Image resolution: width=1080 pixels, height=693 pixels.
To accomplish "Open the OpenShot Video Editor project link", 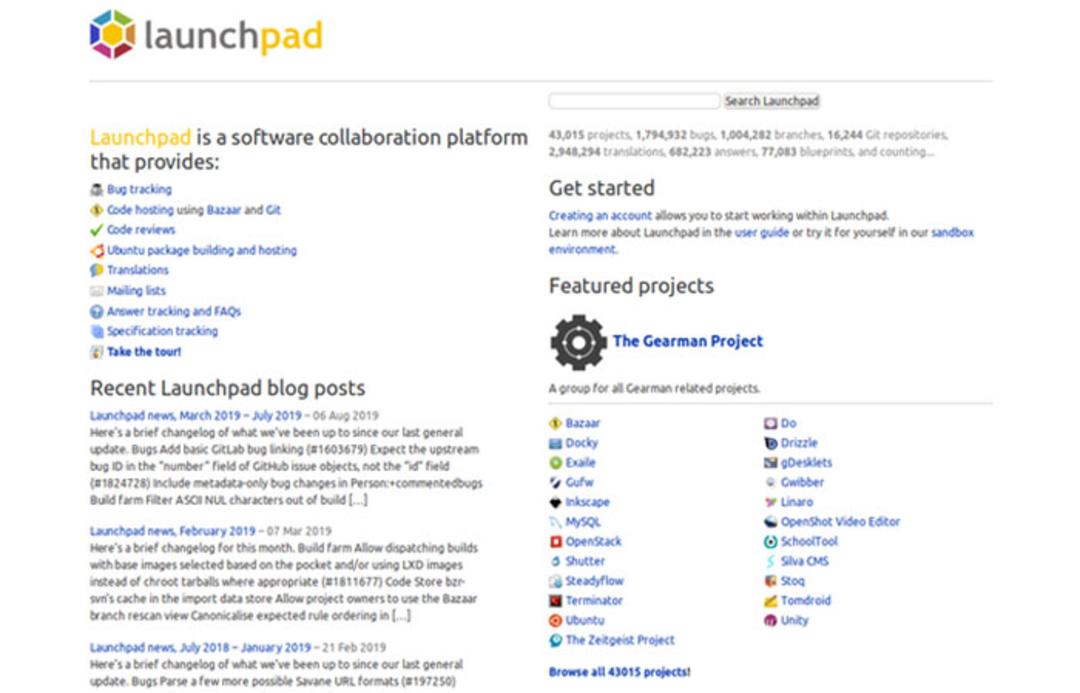I will pos(840,522).
